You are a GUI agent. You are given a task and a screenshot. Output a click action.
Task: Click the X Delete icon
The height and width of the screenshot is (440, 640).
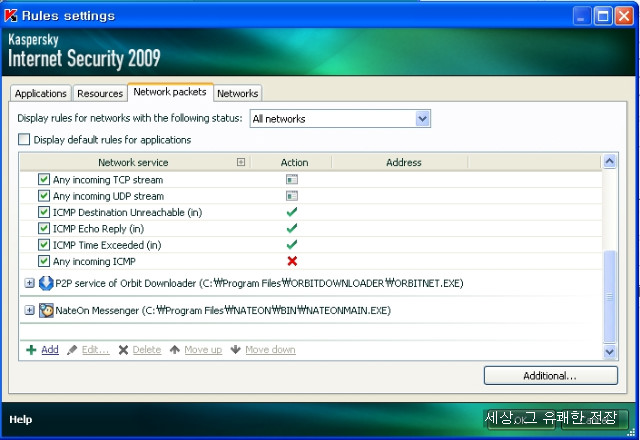(123, 350)
